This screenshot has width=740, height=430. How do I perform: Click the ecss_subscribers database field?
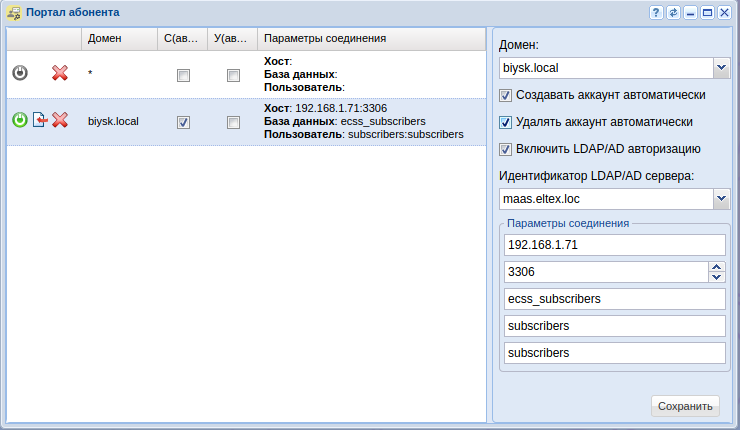coord(614,299)
